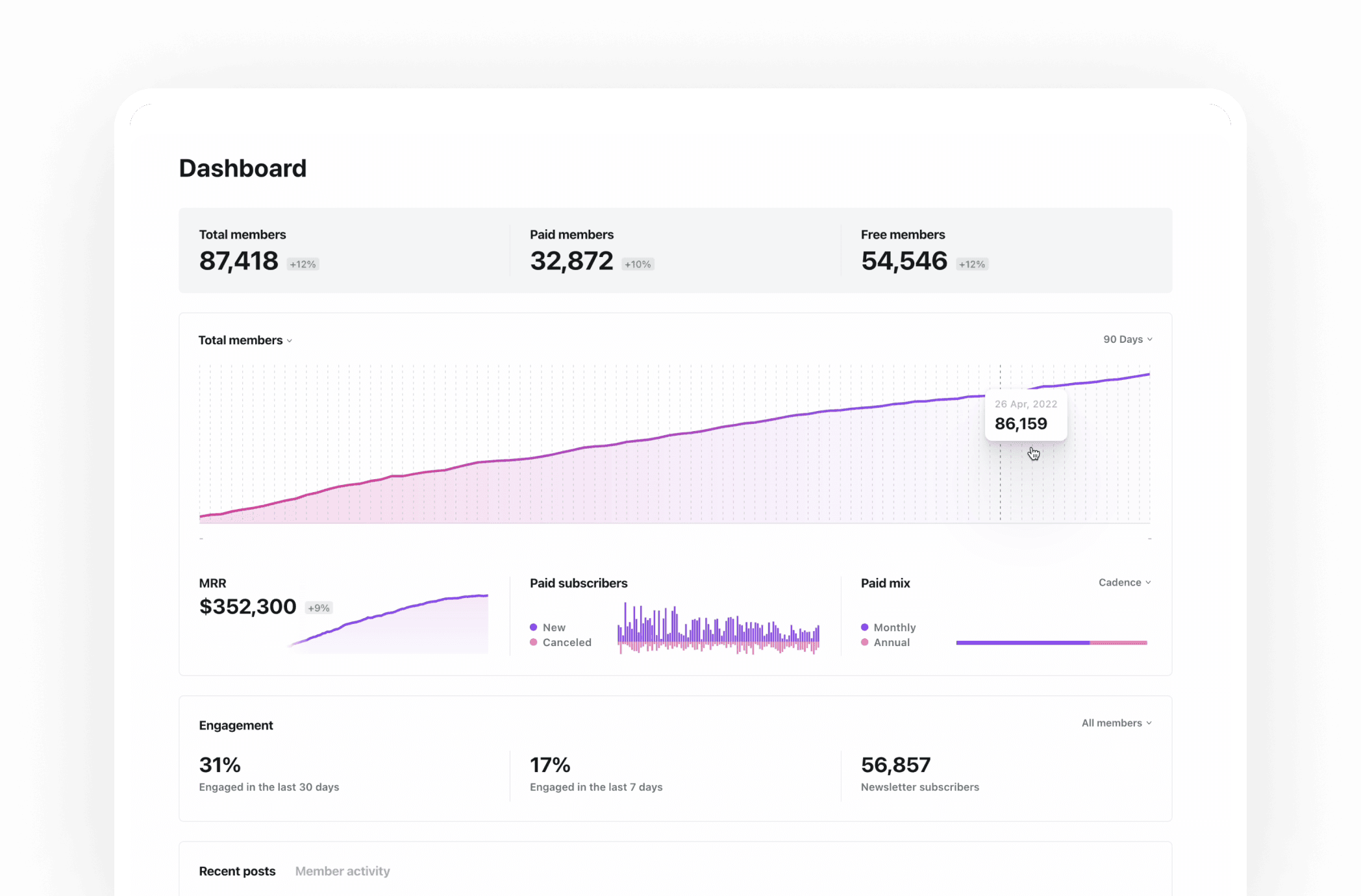This screenshot has width=1361, height=896.
Task: Switch to the Recent posts tab
Action: coord(237,871)
